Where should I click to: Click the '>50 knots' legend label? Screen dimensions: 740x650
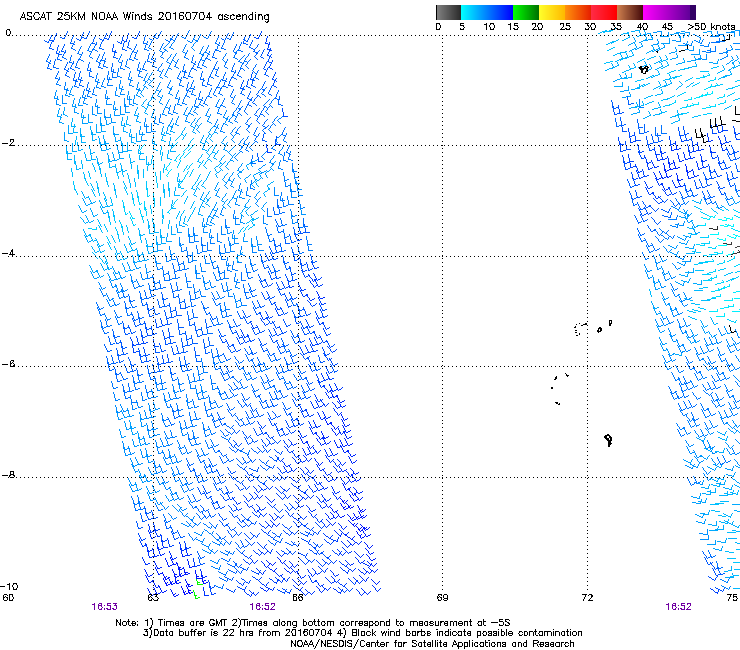coord(711,27)
